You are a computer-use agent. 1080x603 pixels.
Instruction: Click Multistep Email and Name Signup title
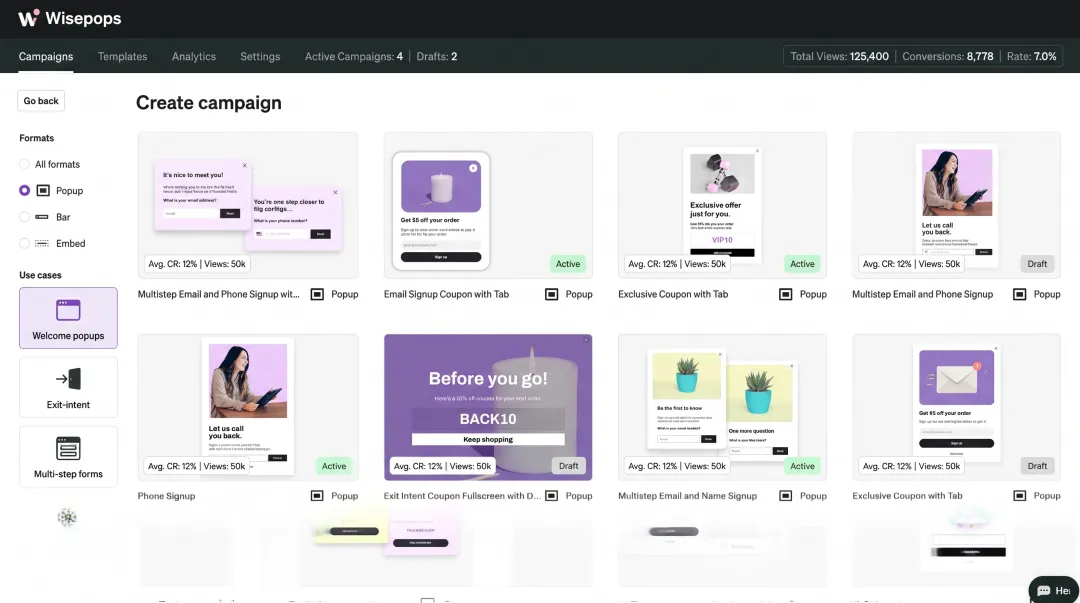[687, 495]
